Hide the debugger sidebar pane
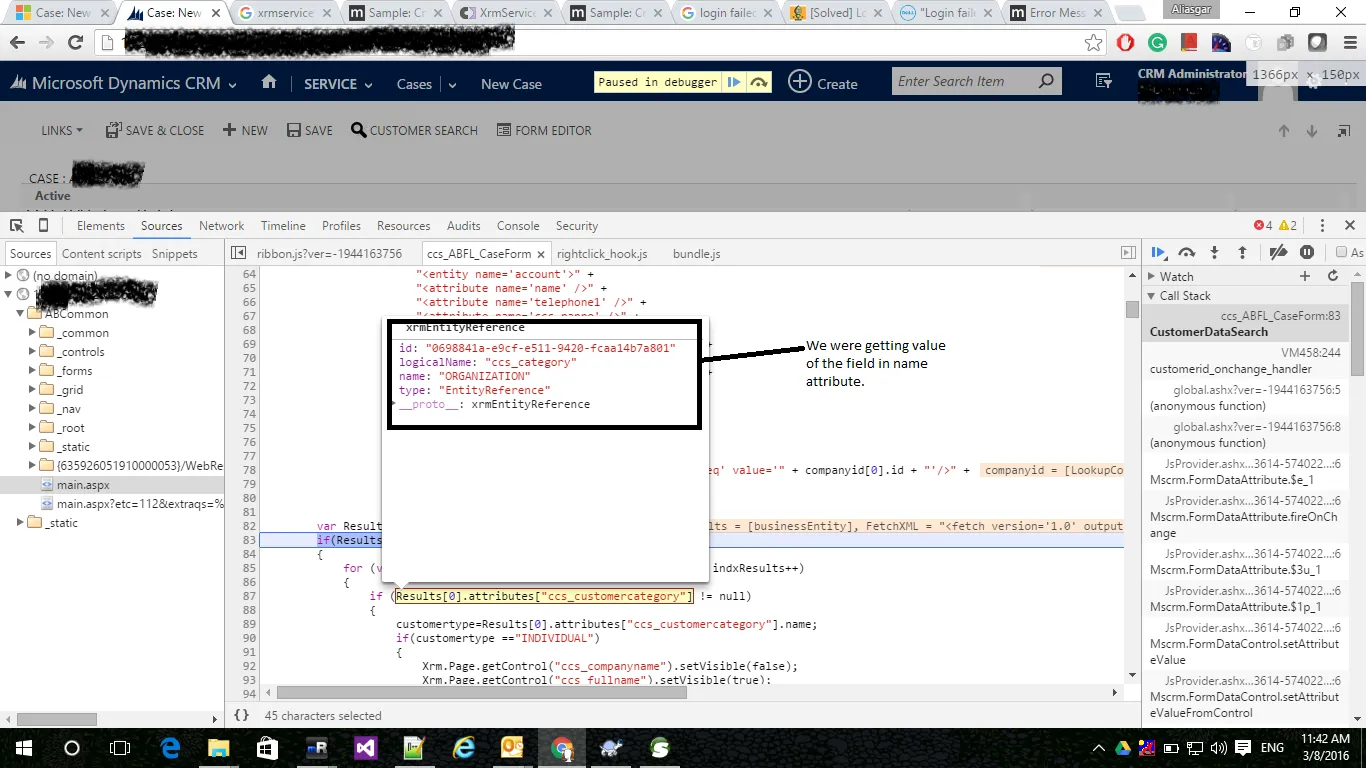Viewport: 1366px width, 768px height. pos(1128,254)
